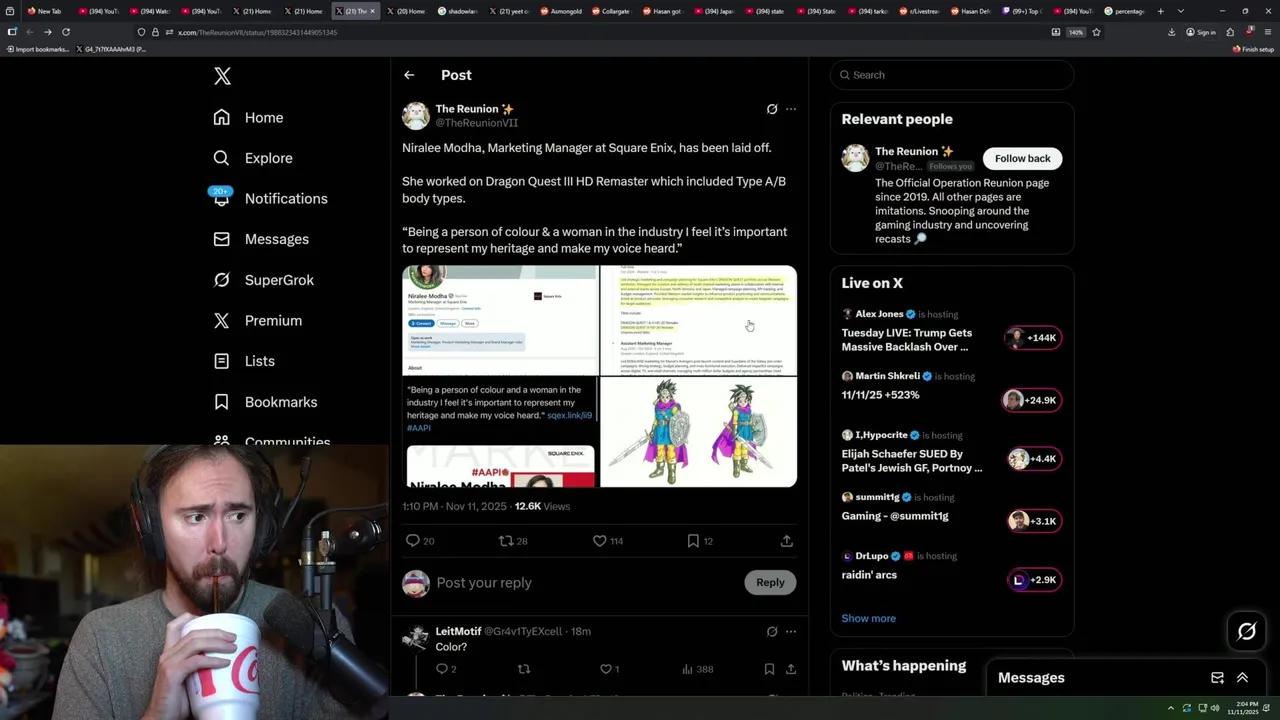Click the Search input field

click(x=952, y=75)
